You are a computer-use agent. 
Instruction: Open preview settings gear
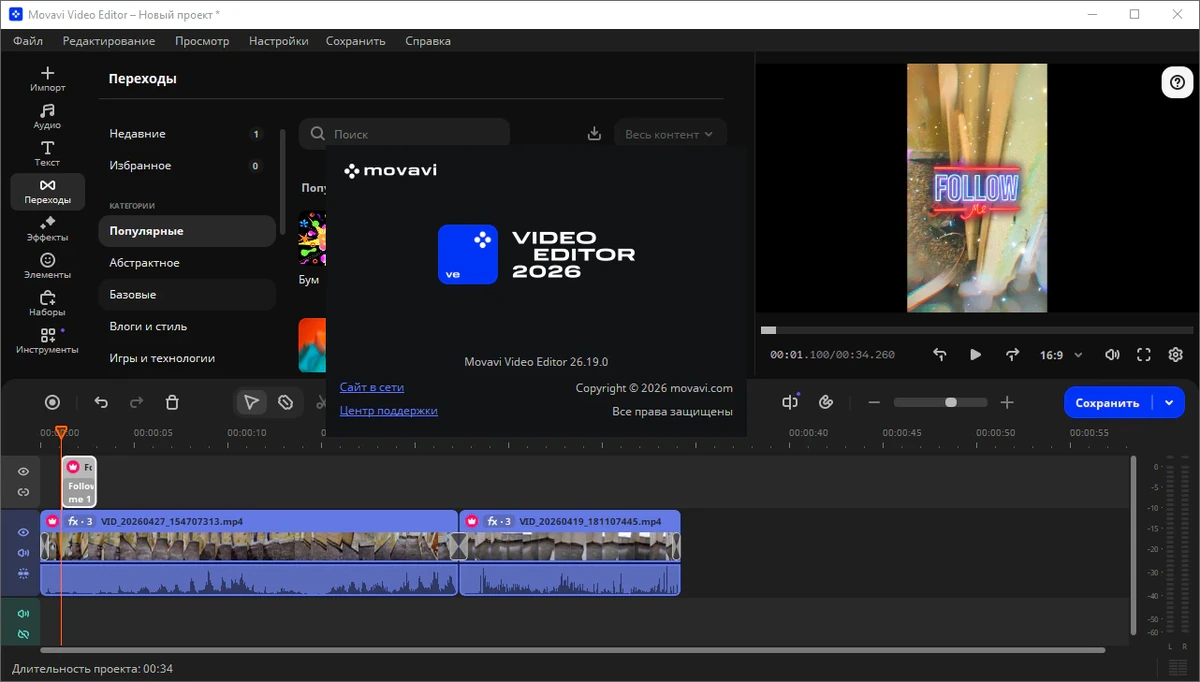coord(1176,354)
